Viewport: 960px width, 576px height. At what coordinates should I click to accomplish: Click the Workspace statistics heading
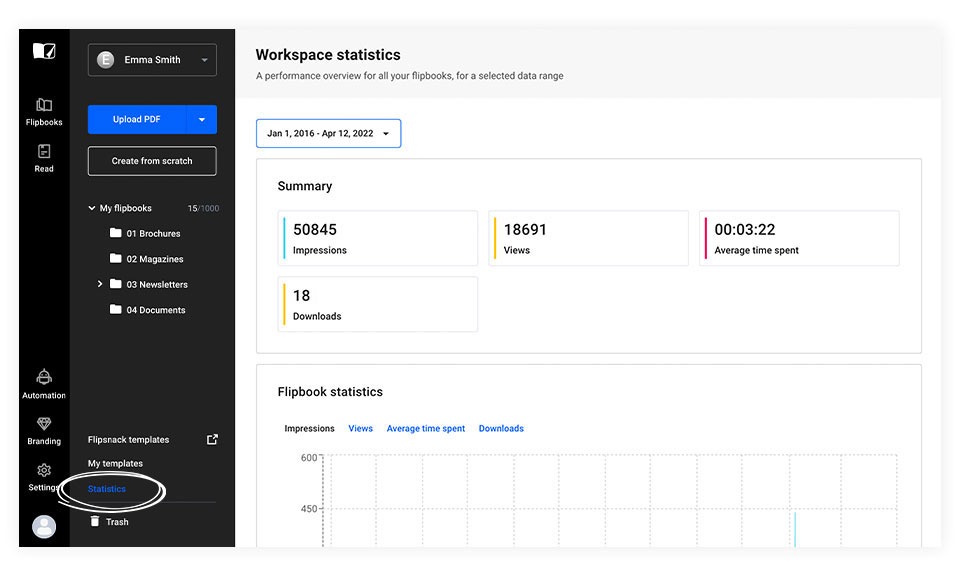[328, 54]
